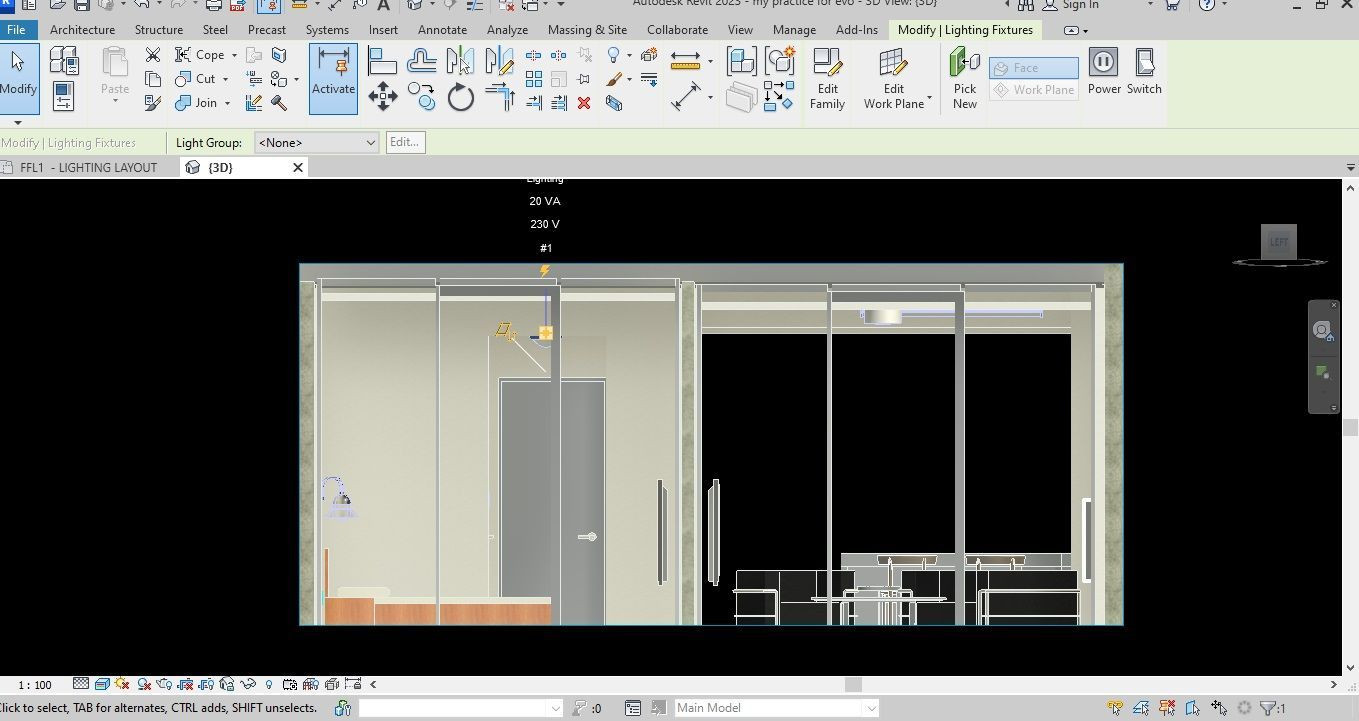
Task: Click the Move tool icon
Action: point(383,97)
